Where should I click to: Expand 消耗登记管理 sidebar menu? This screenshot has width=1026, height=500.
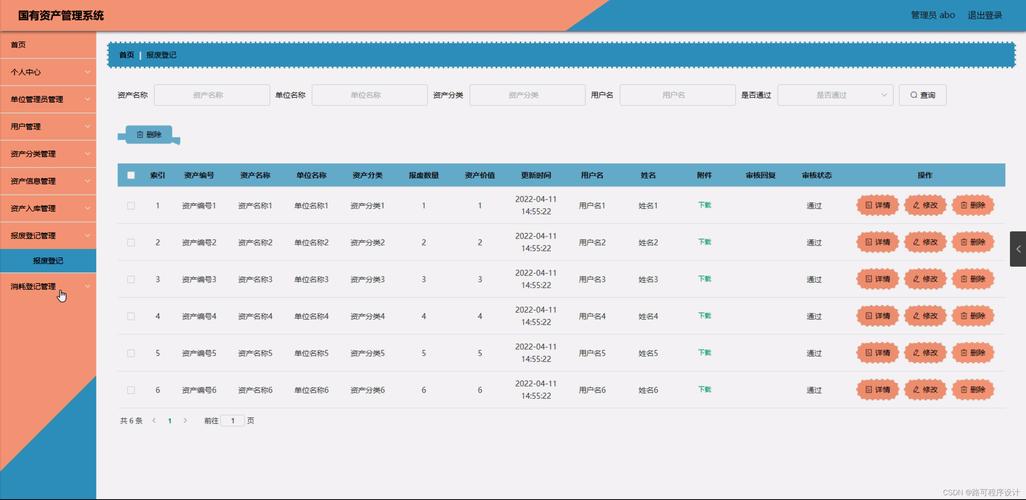tap(48, 286)
